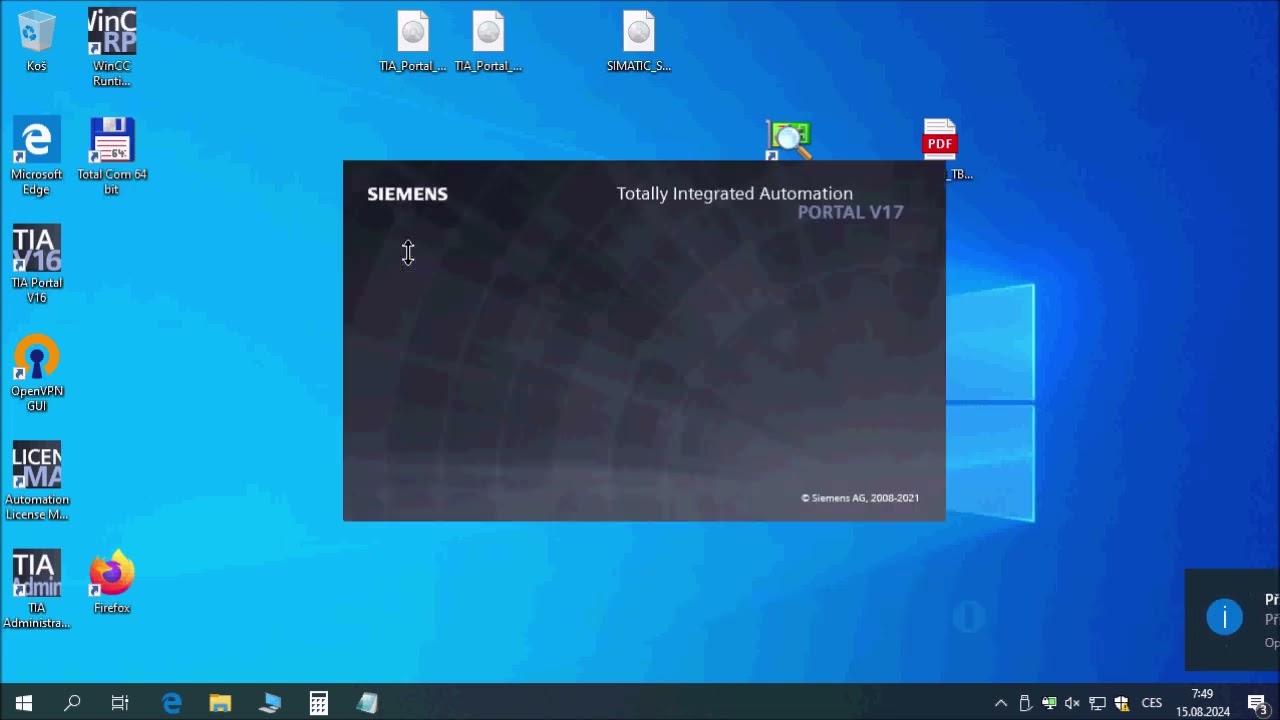Open the Koš recycle bin icon
1280x720 pixels.
click(37, 40)
